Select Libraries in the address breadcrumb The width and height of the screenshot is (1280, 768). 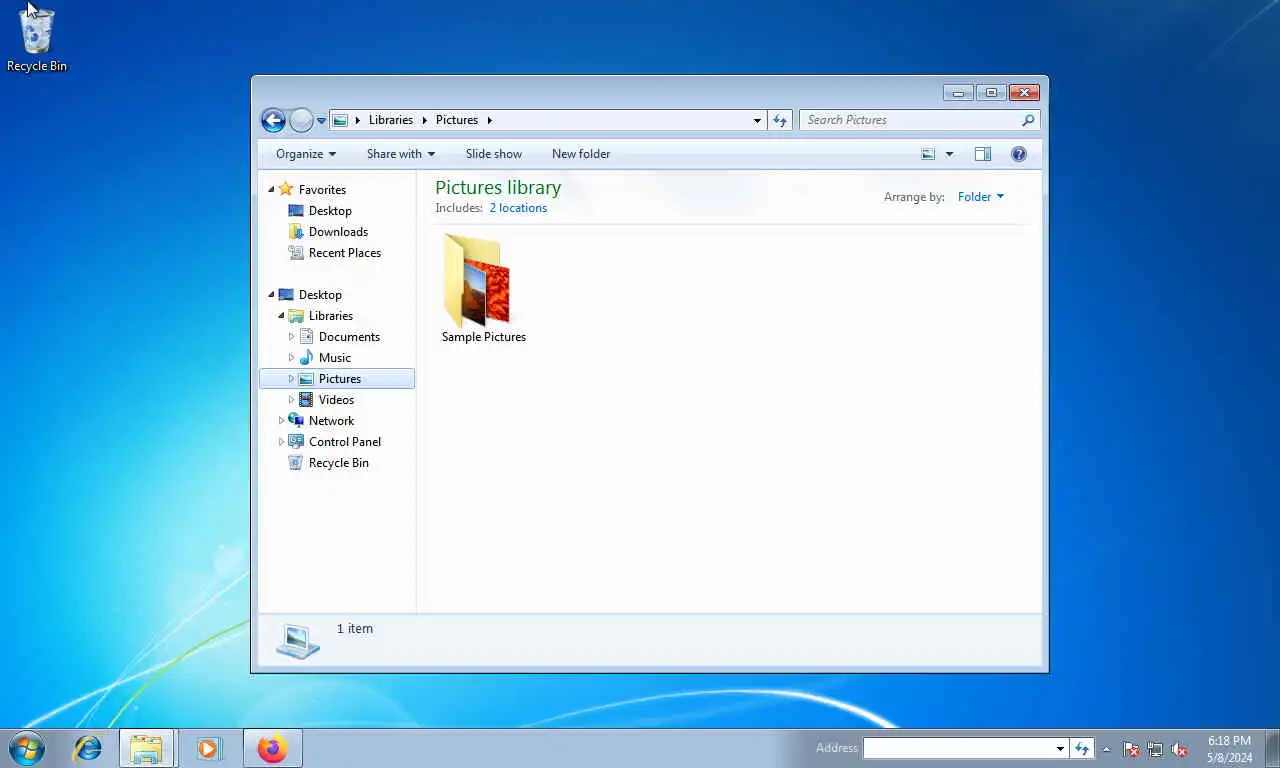click(x=390, y=120)
